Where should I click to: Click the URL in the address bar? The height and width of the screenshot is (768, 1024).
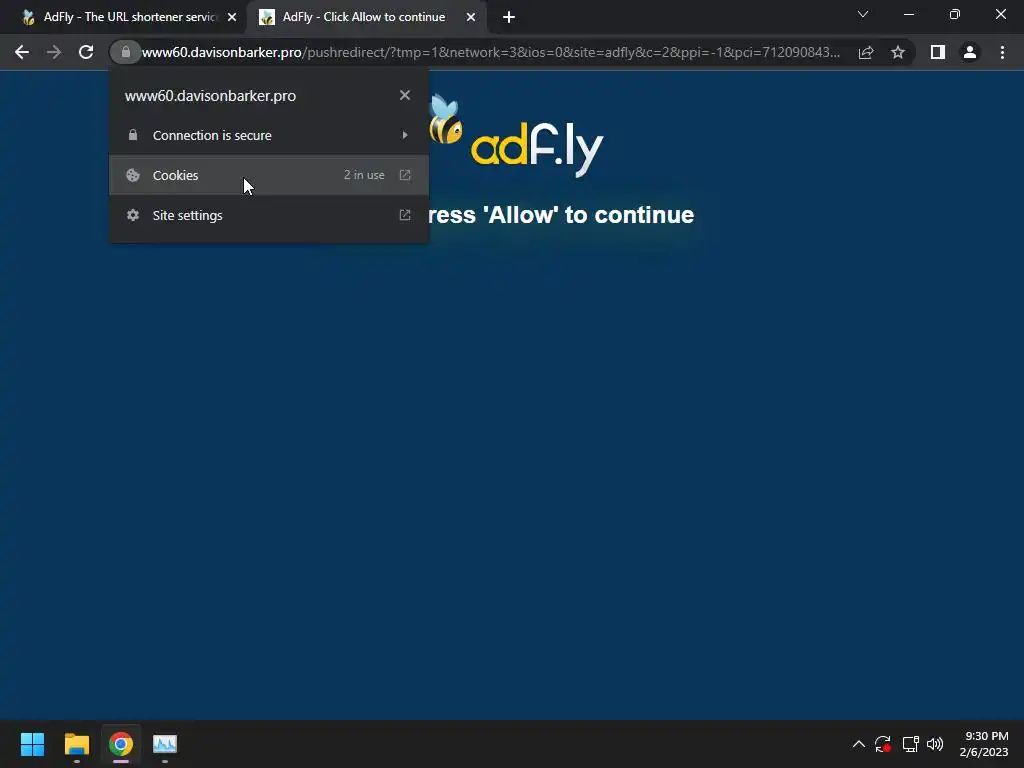[x=490, y=52]
